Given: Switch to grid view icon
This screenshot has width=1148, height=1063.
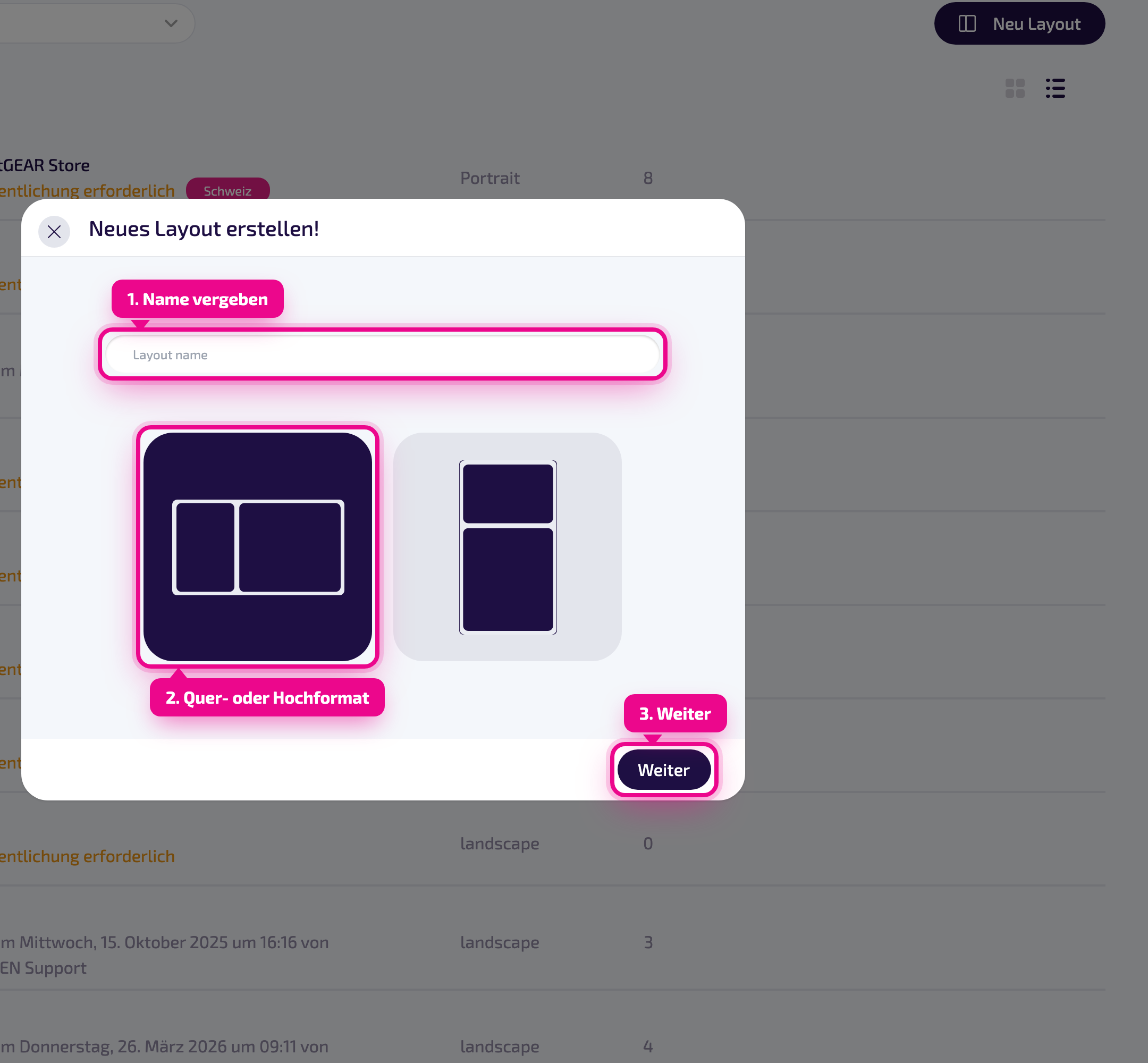Looking at the screenshot, I should click(1015, 89).
